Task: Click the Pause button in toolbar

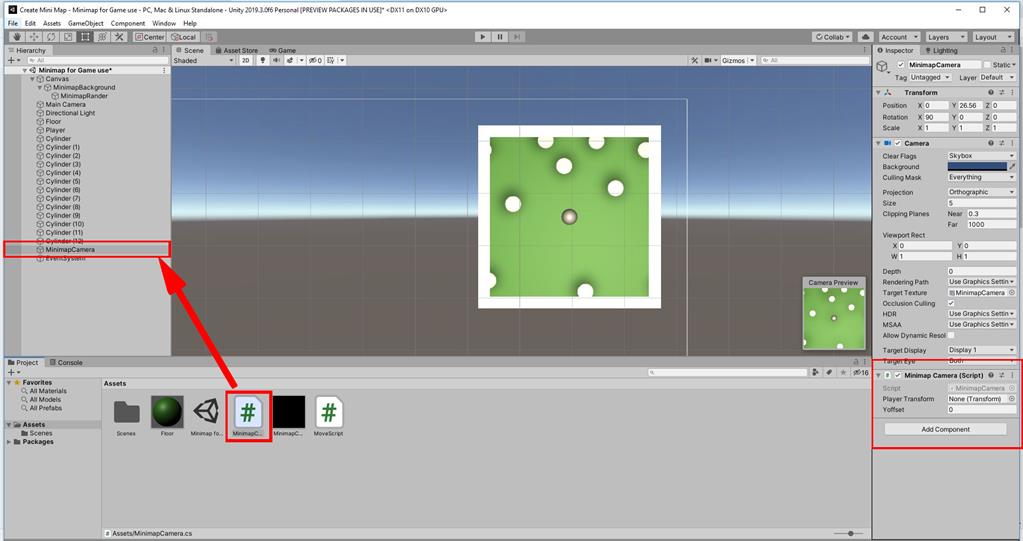Action: pyautogui.click(x=500, y=37)
